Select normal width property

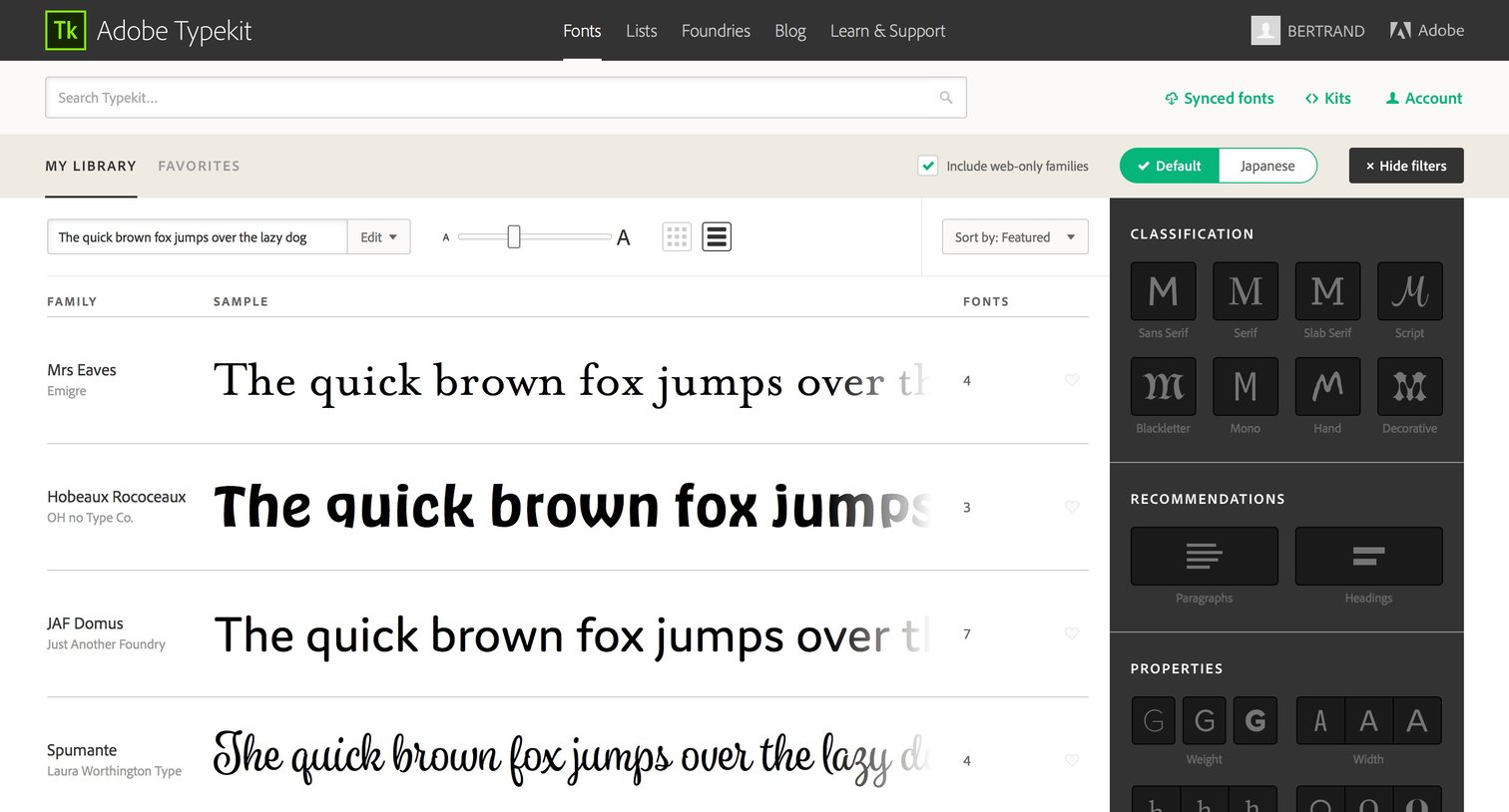(1368, 720)
